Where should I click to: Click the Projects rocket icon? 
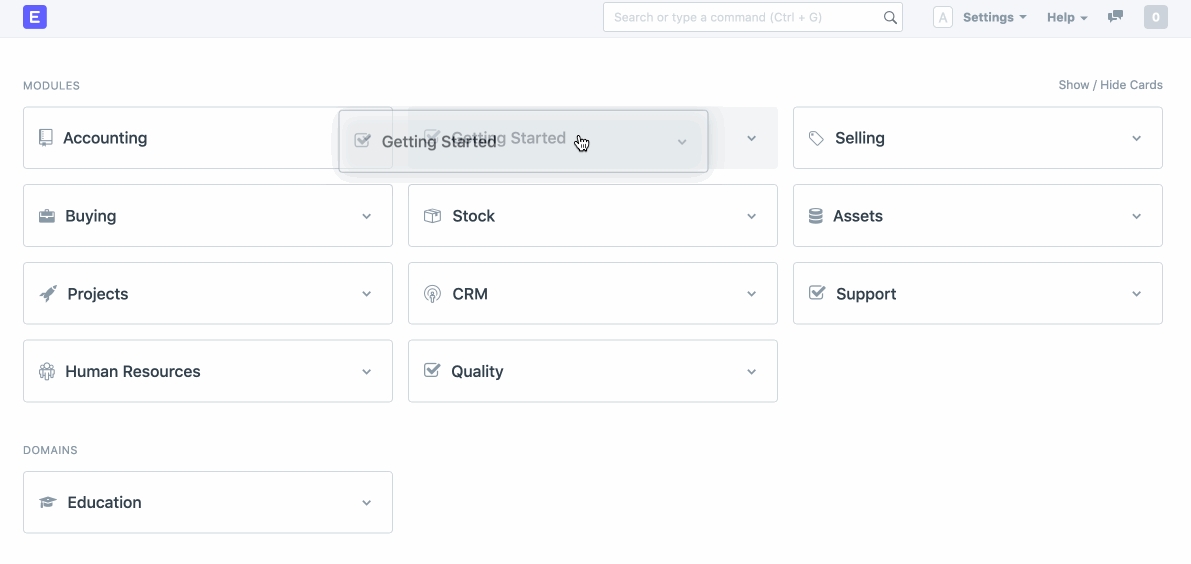point(48,294)
